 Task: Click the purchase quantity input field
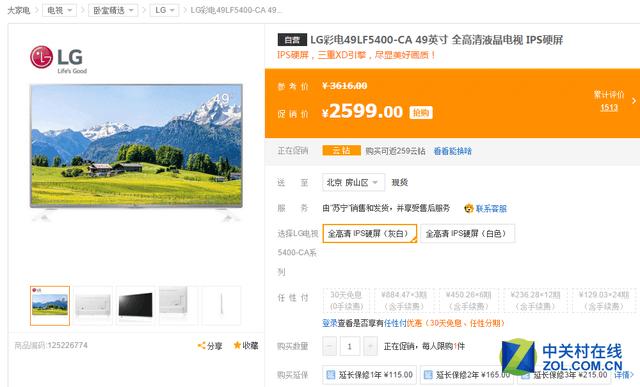[350, 346]
